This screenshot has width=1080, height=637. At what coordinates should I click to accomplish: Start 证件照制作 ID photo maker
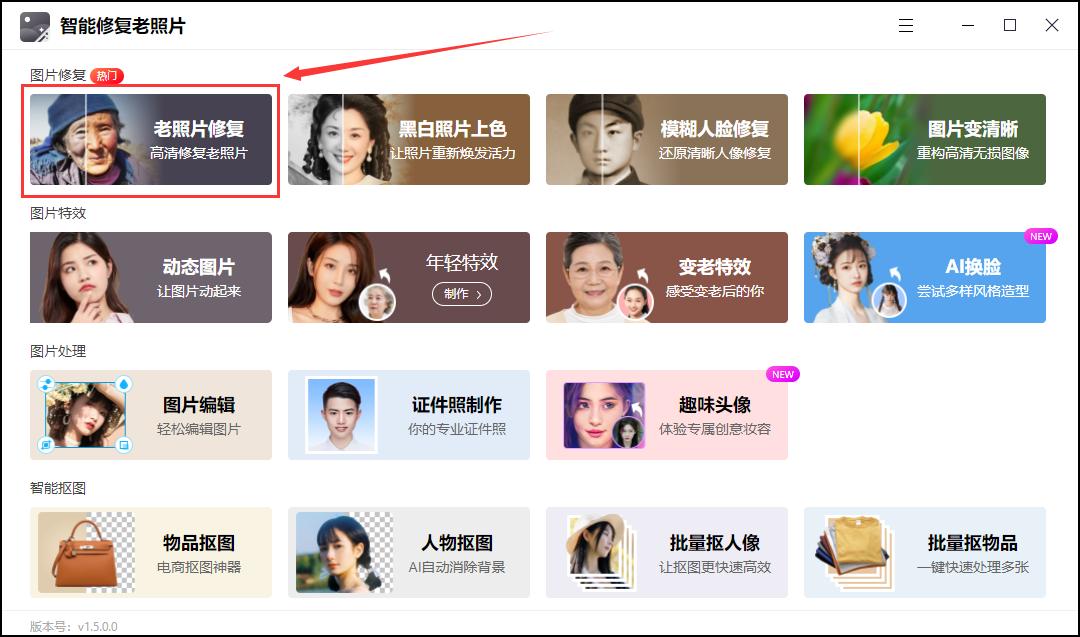tap(408, 415)
